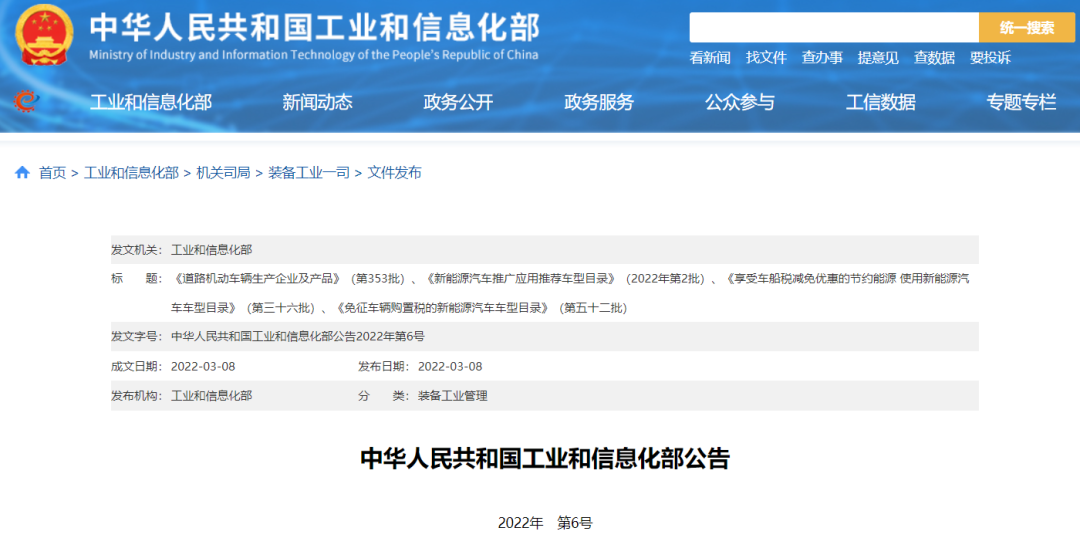Open the 新闻动态 navigation menu
This screenshot has width=1080, height=538.
[x=317, y=103]
